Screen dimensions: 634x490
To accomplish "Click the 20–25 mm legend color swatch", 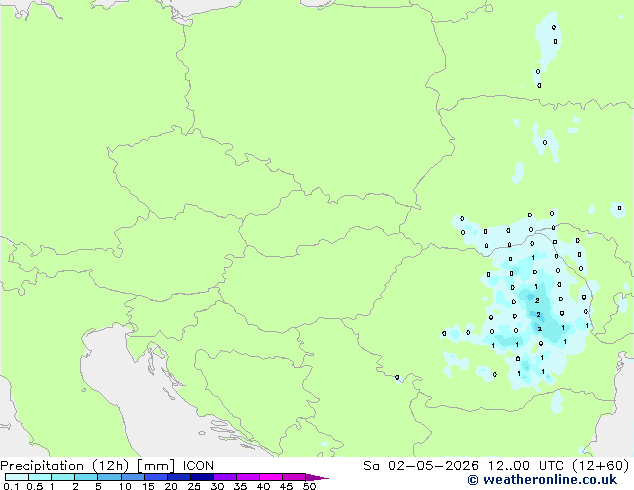I will coord(179,477).
